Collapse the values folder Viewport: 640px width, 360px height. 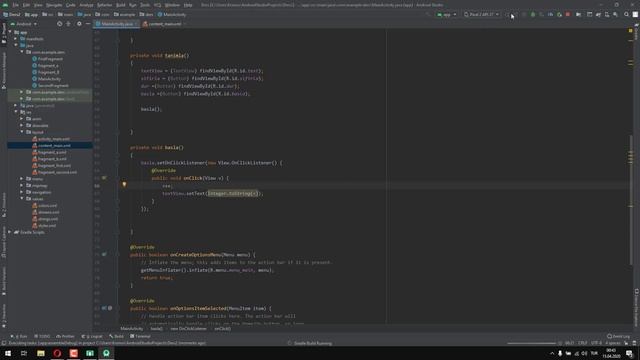tap(22, 198)
